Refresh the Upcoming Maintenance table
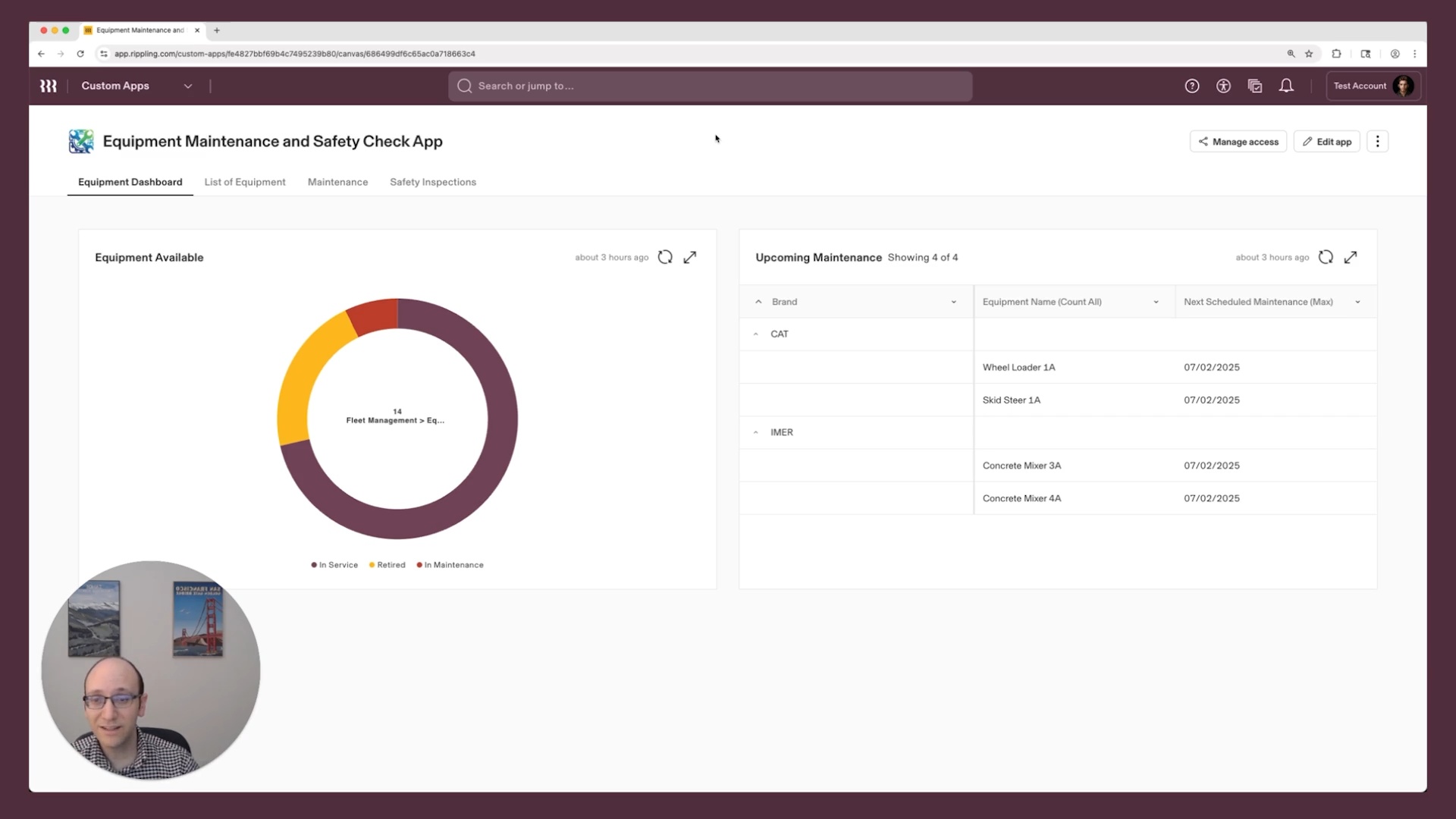The height and width of the screenshot is (819, 1456). tap(1326, 257)
